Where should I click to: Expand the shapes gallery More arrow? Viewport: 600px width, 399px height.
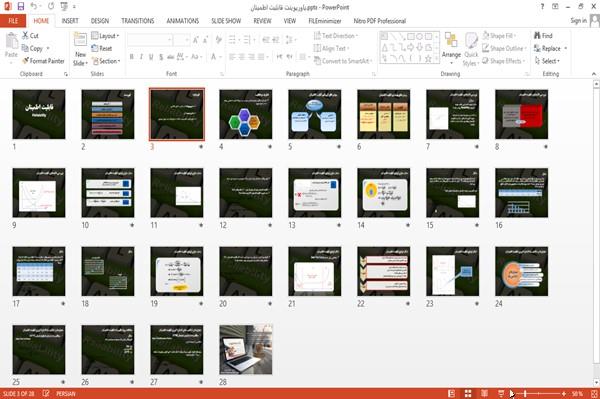pos(437,59)
